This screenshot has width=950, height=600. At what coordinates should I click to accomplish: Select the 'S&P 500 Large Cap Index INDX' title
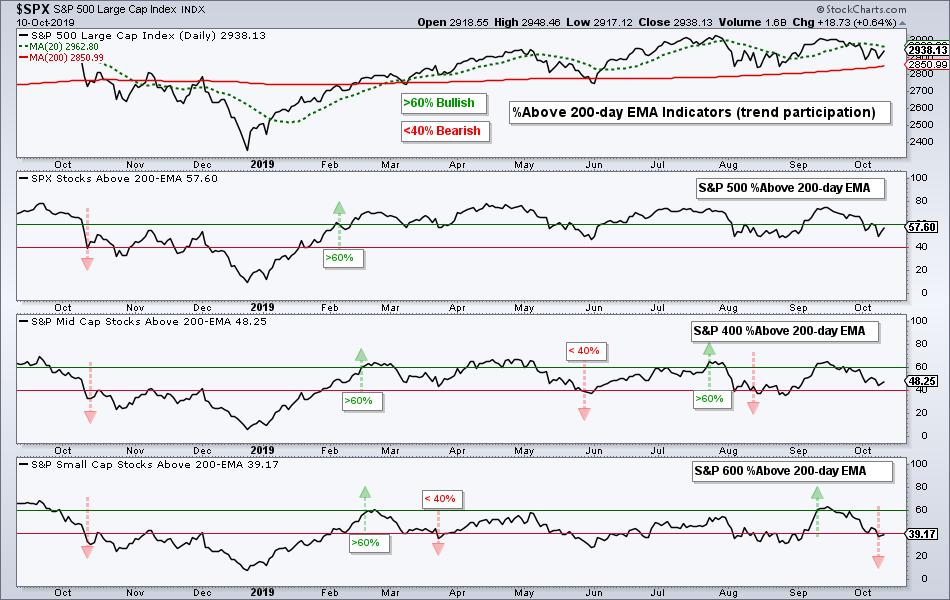pyautogui.click(x=129, y=10)
